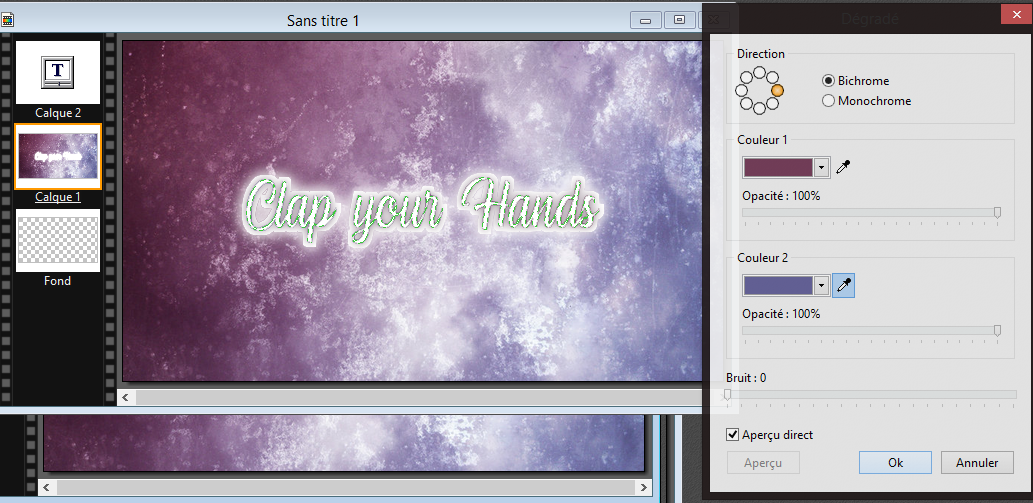Image resolution: width=1033 pixels, height=503 pixels.
Task: Select the Fond background layer thumbnail
Action: click(x=57, y=240)
